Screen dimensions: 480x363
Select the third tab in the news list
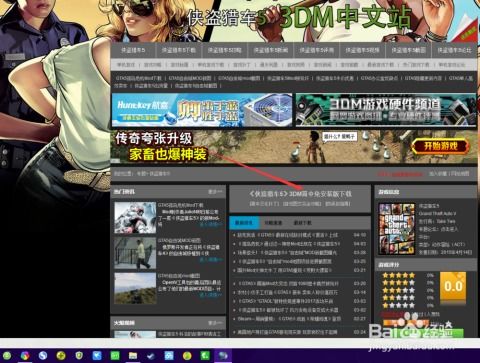tap(302, 222)
